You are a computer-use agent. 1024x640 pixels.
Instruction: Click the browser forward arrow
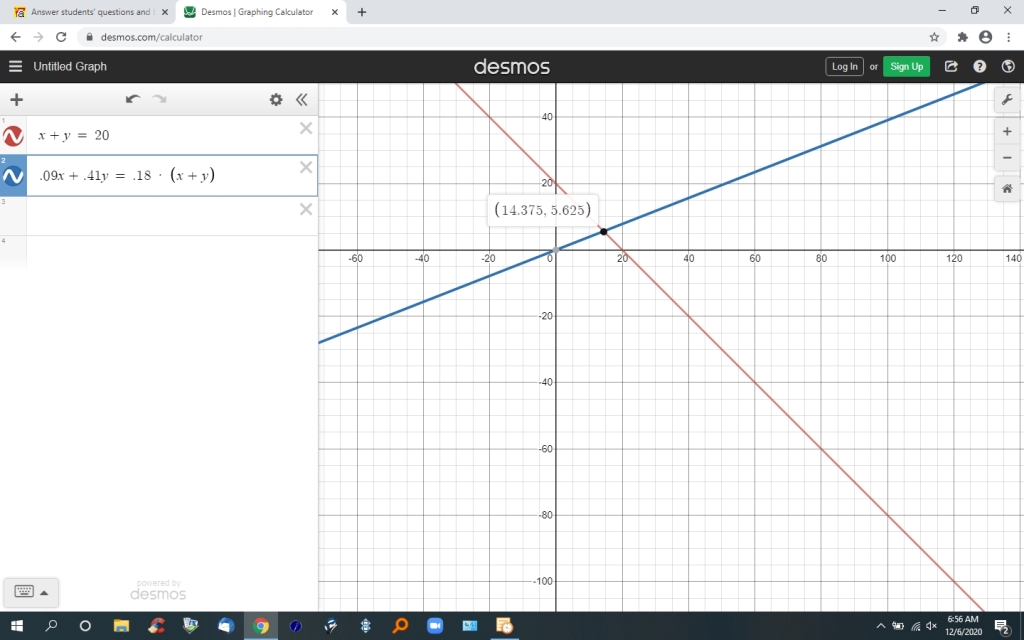tap(39, 37)
